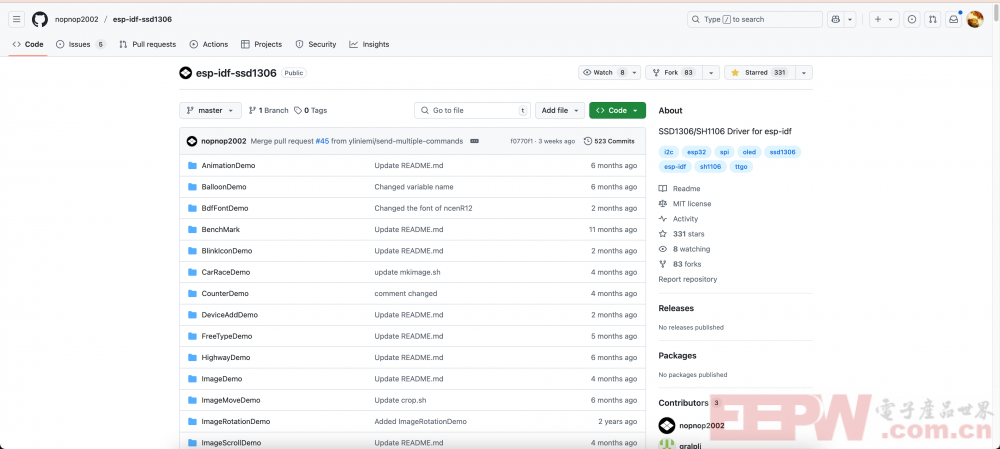
Task: Open the CounterDemo folder
Action: [x=225, y=293]
